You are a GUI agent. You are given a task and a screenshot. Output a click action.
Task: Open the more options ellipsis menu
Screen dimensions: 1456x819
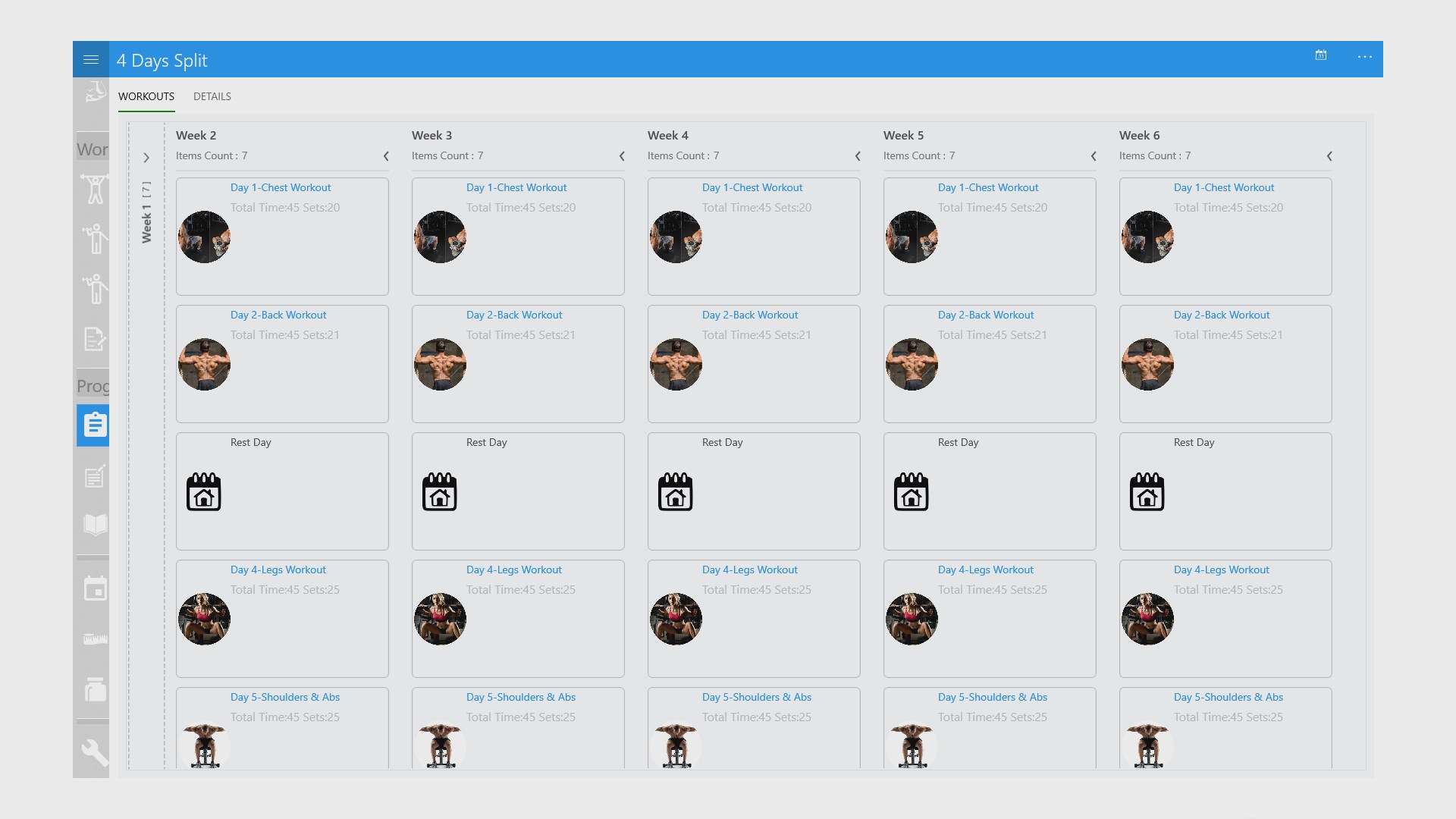1364,57
